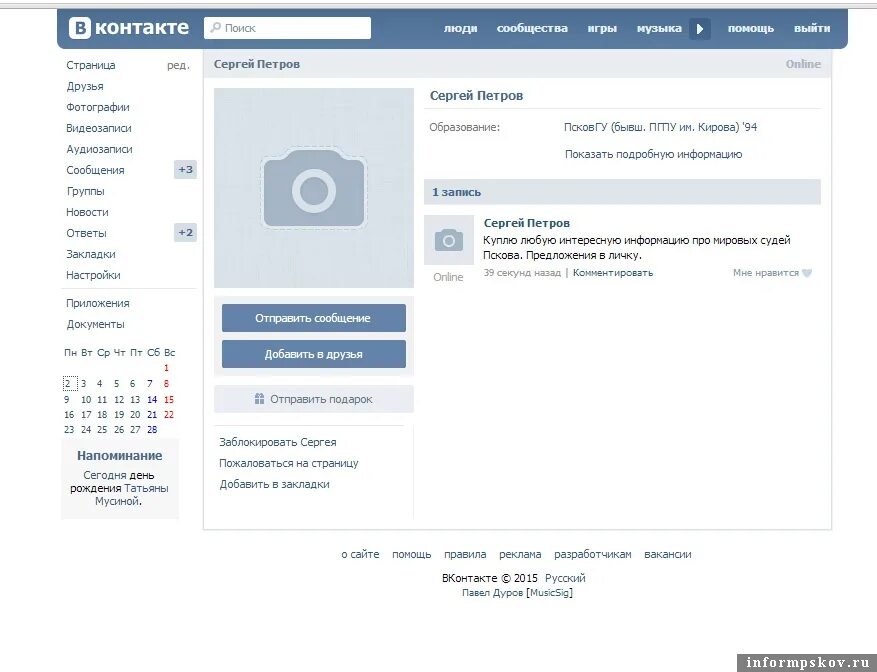Open правила in the footer
877x672 pixels.
pos(465,554)
